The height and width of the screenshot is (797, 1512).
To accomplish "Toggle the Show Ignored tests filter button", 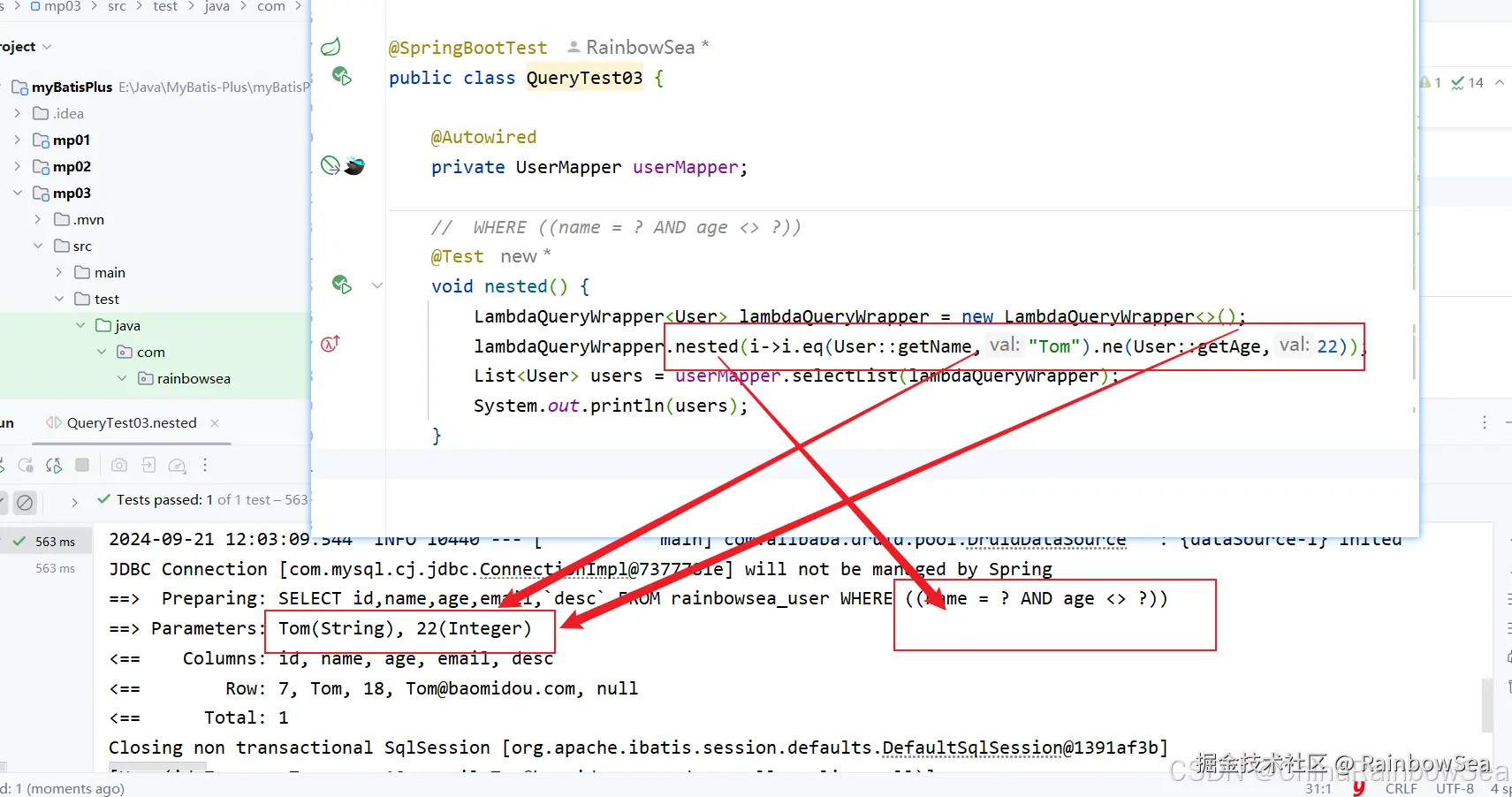I will click(x=26, y=502).
